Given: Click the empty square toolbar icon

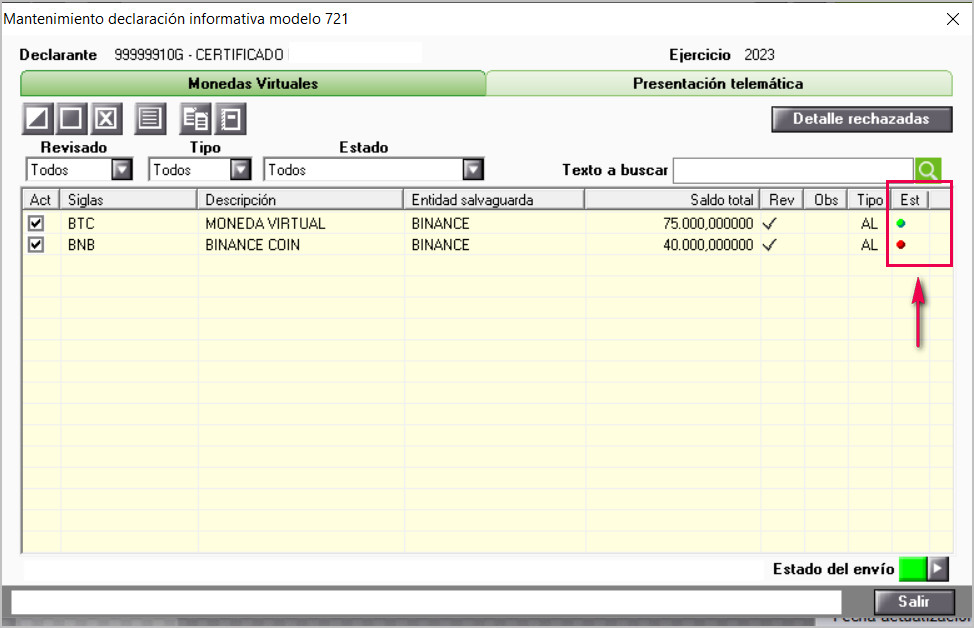Looking at the screenshot, I should (71, 119).
